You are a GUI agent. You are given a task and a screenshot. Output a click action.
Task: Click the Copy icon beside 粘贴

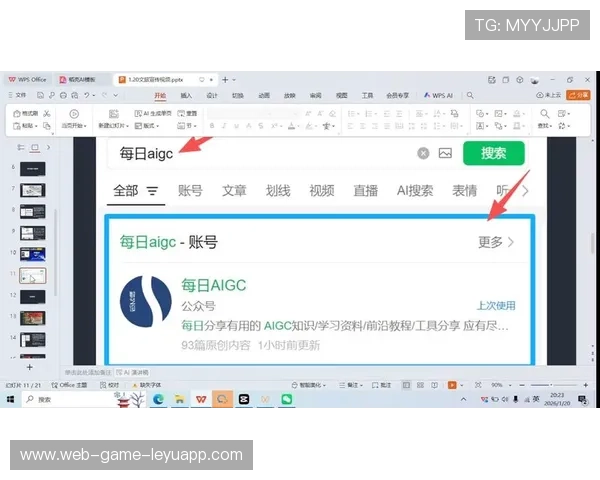point(47,126)
